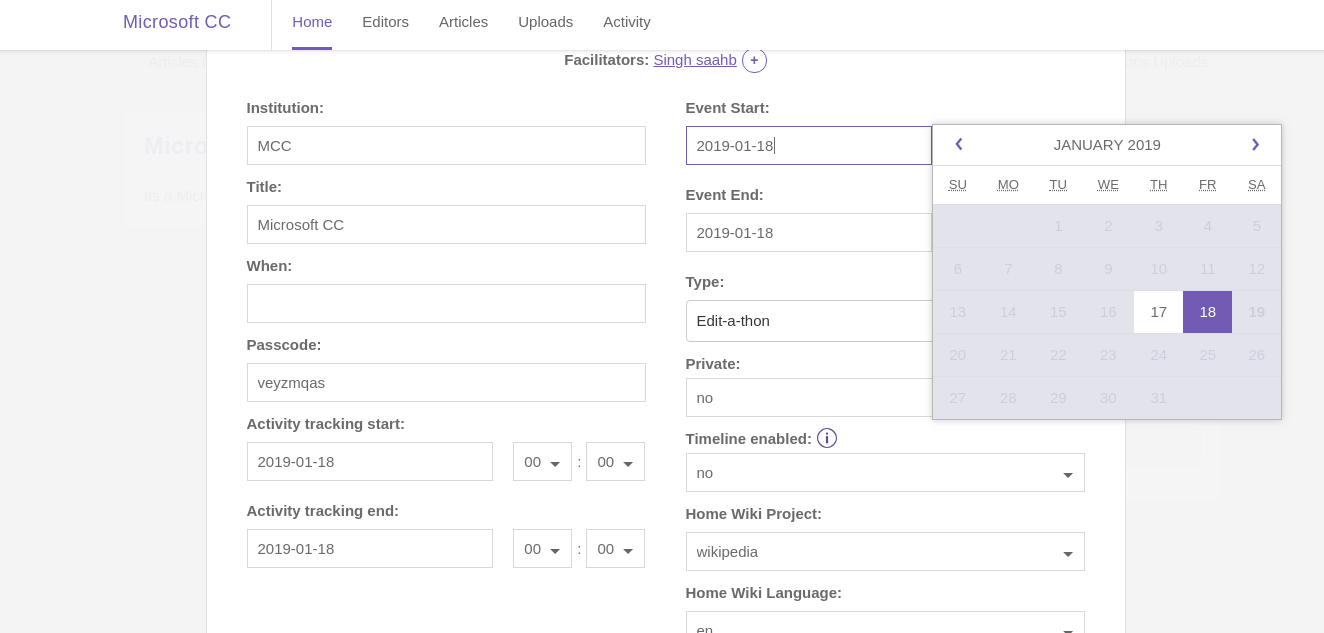Switch to the Editors tab
Screen dimensions: 1324x633
(x=385, y=22)
